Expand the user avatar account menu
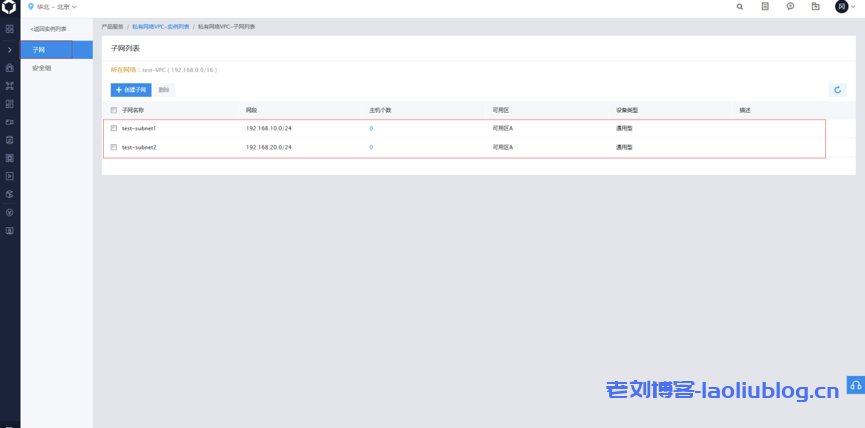This screenshot has height=428, width=865. pyautogui.click(x=844, y=6)
